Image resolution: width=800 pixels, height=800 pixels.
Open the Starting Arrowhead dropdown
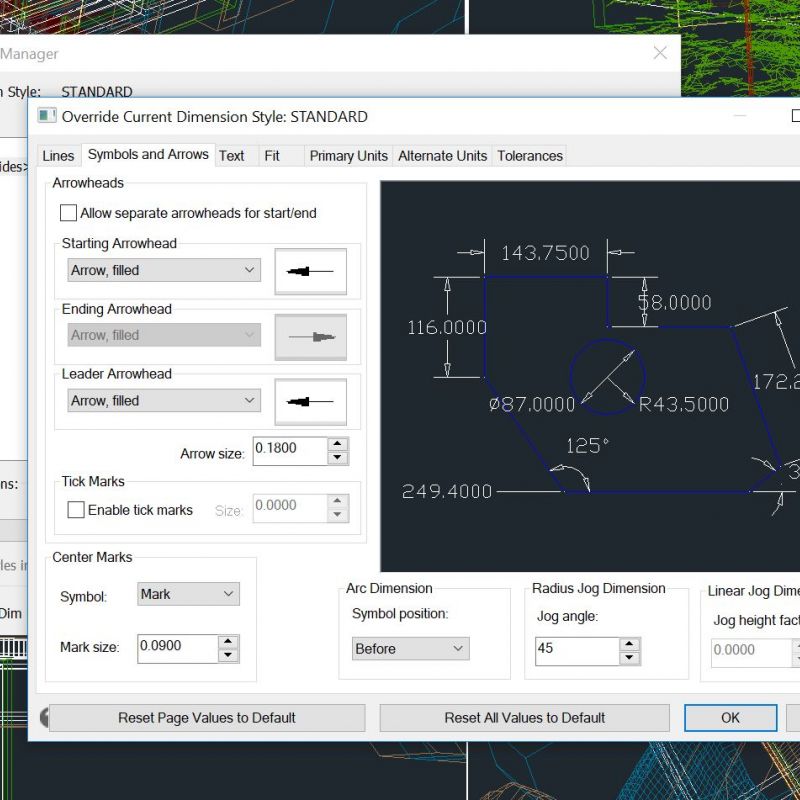164,270
